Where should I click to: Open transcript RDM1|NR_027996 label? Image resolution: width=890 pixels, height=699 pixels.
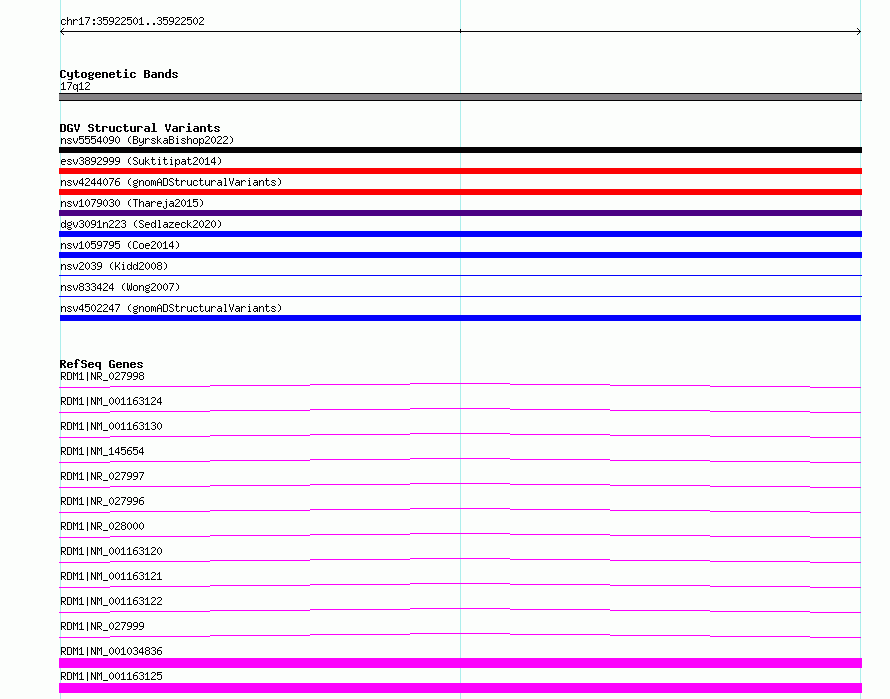[x=102, y=501]
